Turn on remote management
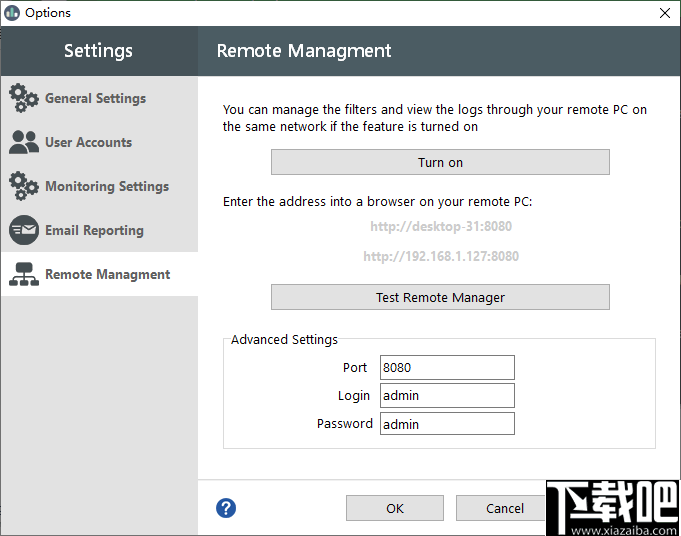The height and width of the screenshot is (536, 681). [440, 162]
